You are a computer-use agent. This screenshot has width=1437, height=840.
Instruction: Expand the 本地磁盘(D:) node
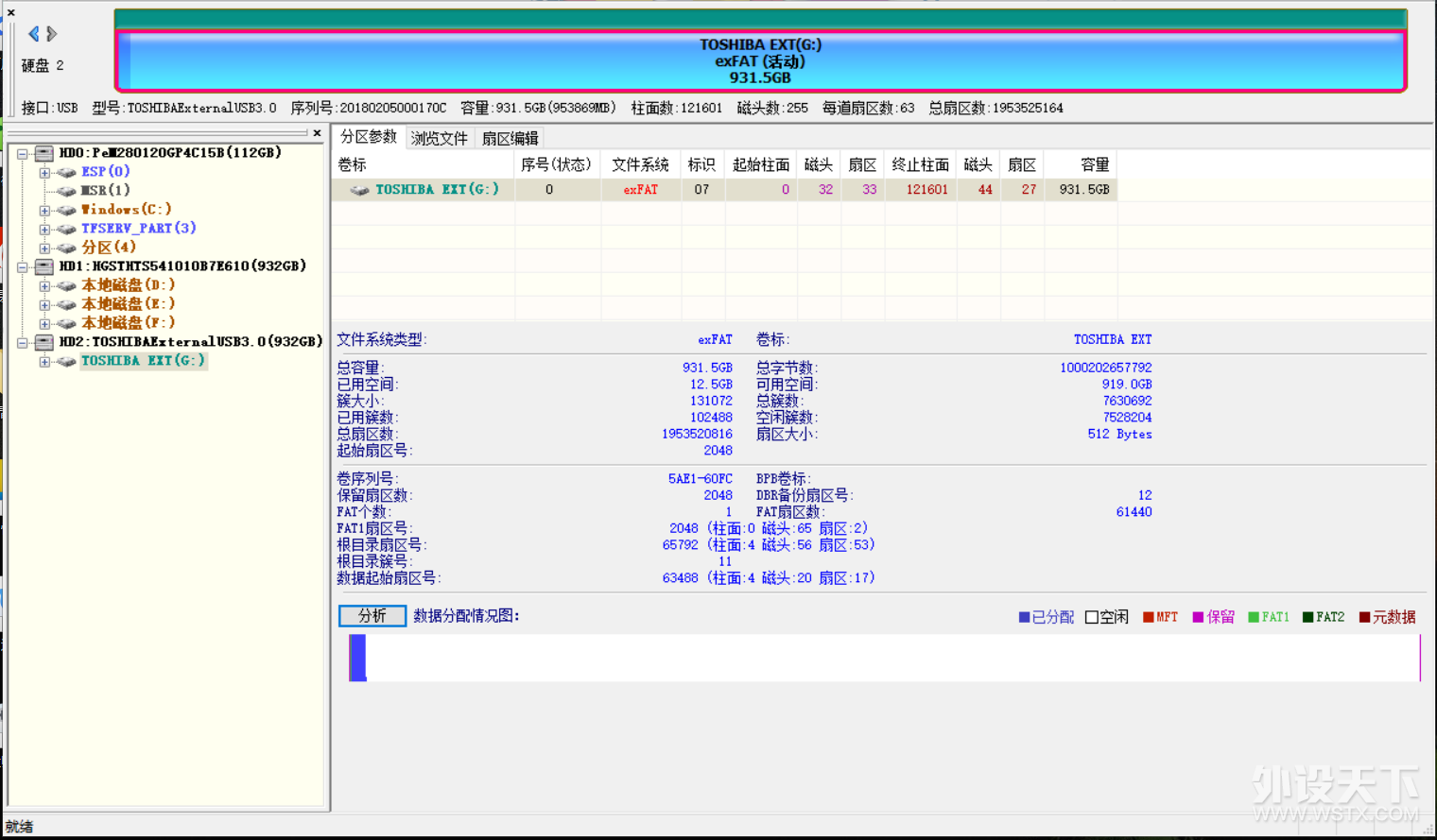44,286
